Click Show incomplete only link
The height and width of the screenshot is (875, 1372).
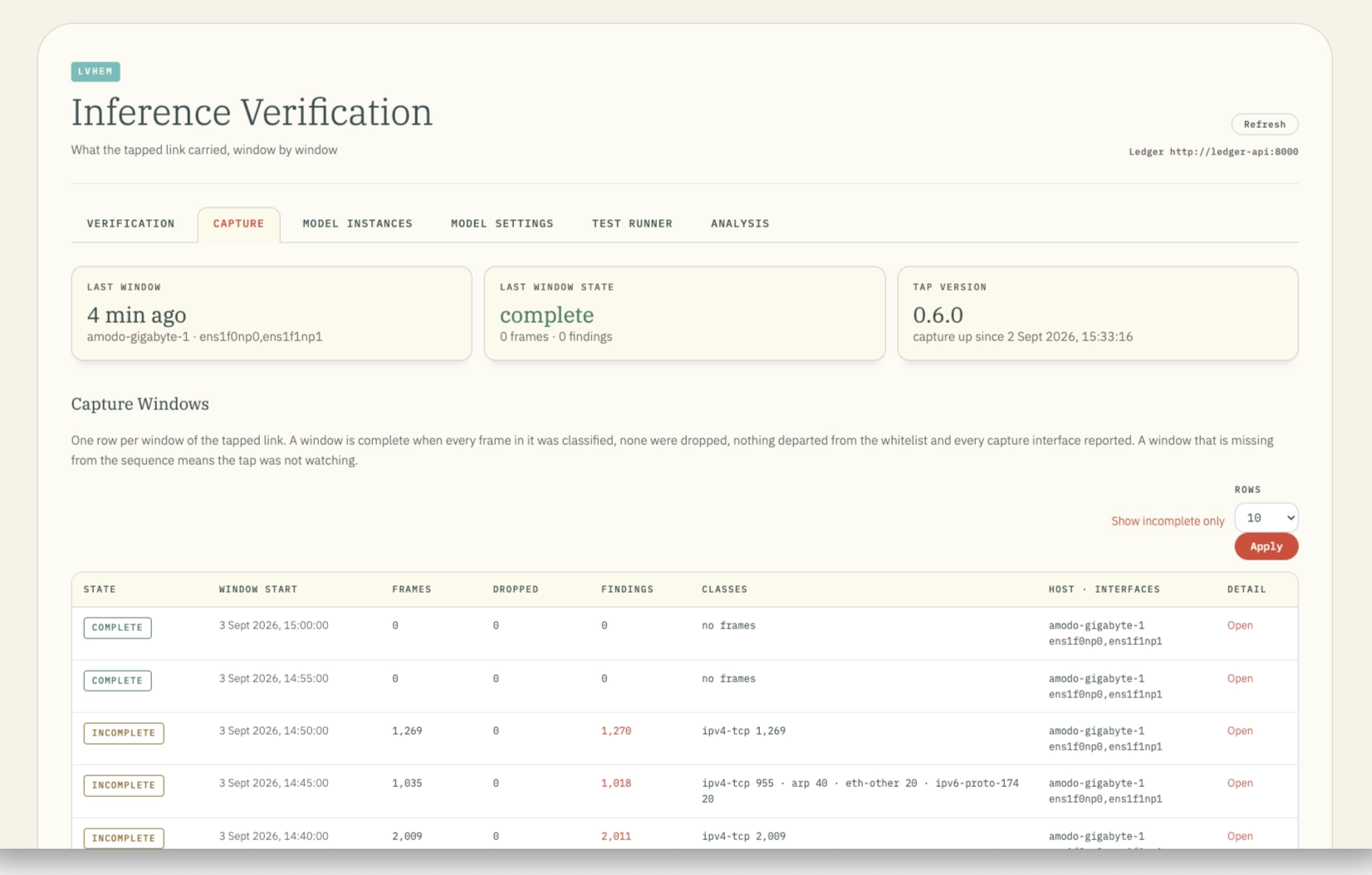pos(1168,521)
